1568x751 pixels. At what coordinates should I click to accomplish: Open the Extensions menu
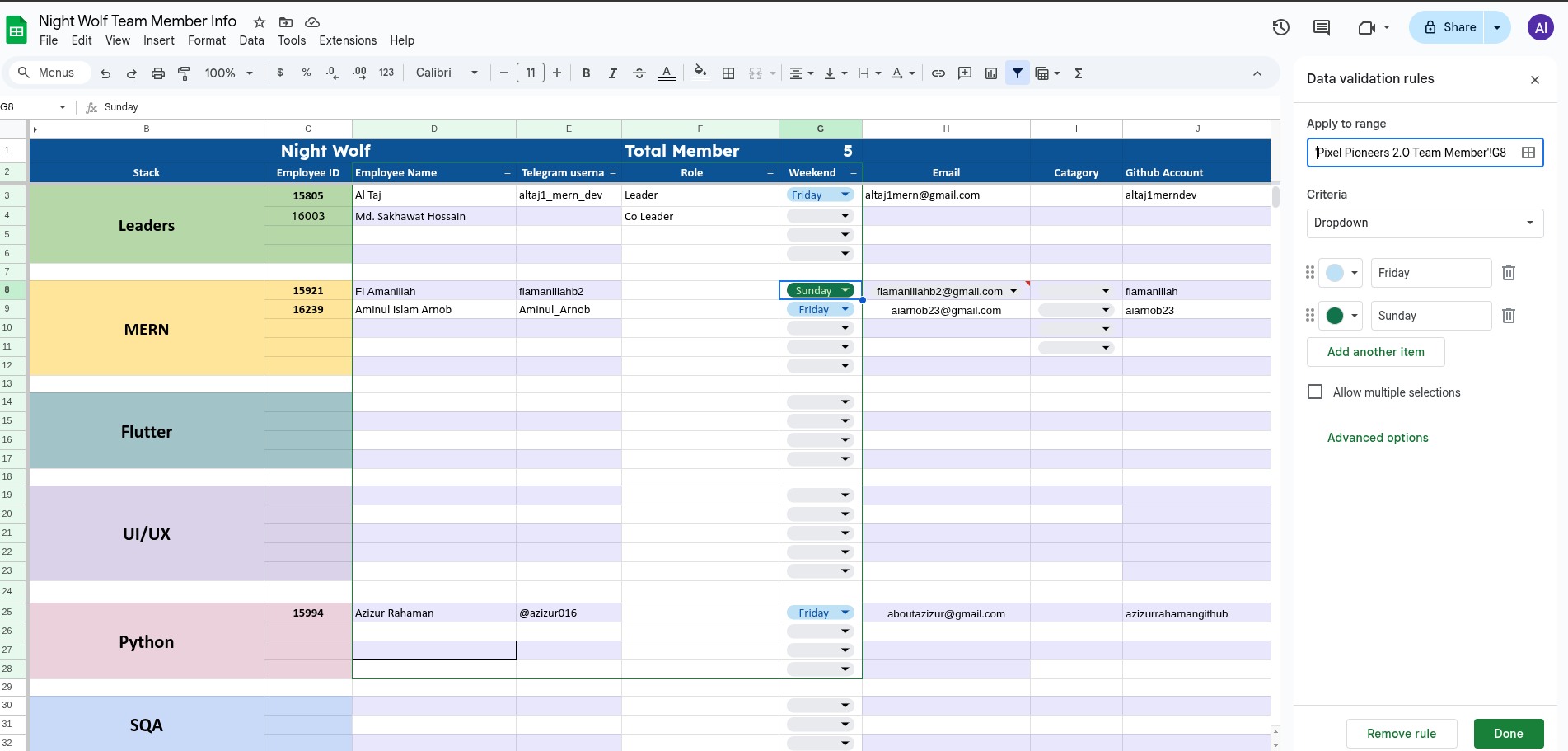(x=348, y=40)
